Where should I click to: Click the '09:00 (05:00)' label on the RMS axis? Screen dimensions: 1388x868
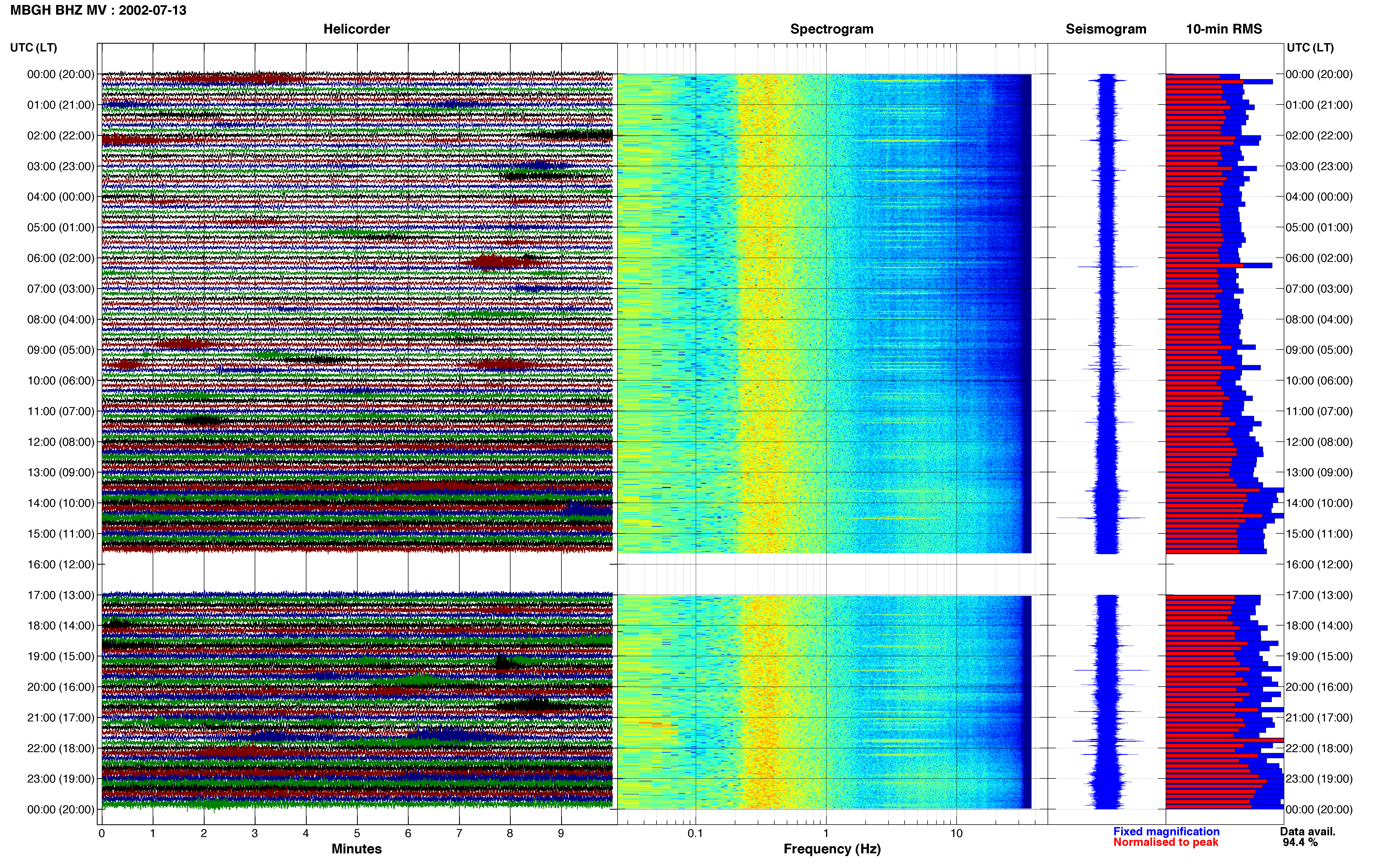(x=1319, y=350)
